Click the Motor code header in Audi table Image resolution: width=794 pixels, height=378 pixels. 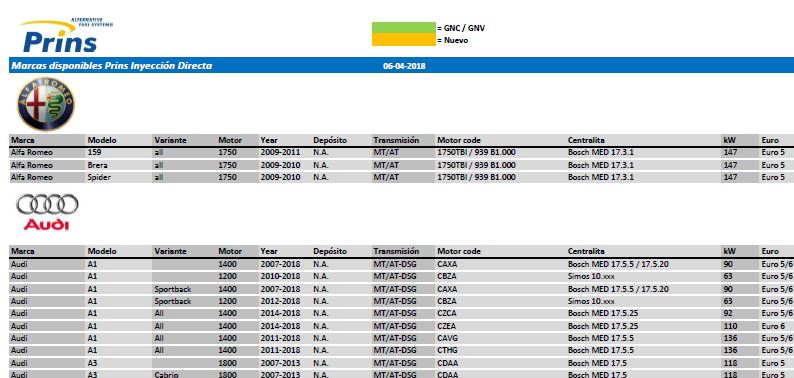(x=459, y=251)
